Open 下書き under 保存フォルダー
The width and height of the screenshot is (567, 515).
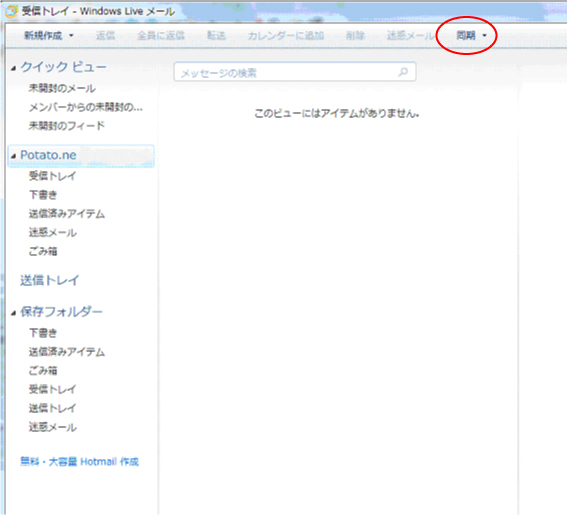43,333
